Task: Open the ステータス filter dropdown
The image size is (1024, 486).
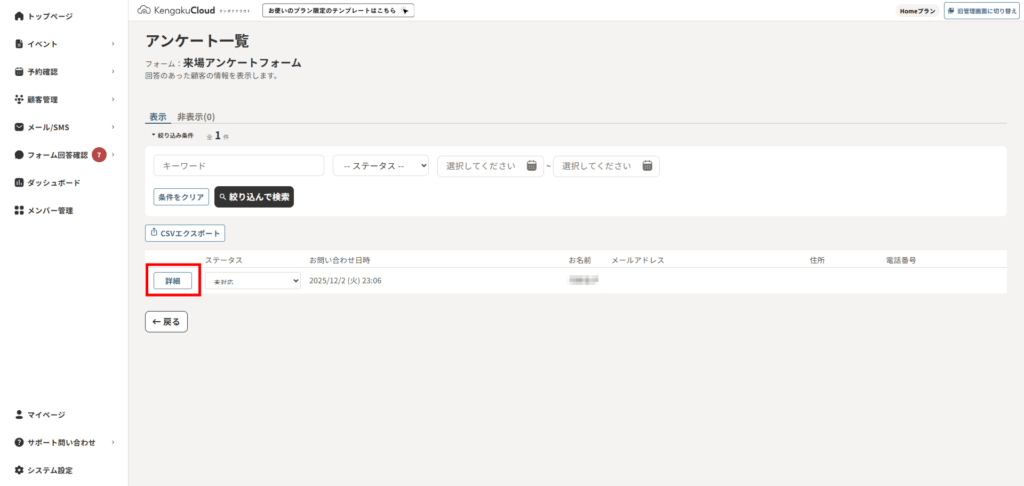Action: pyautogui.click(x=381, y=166)
